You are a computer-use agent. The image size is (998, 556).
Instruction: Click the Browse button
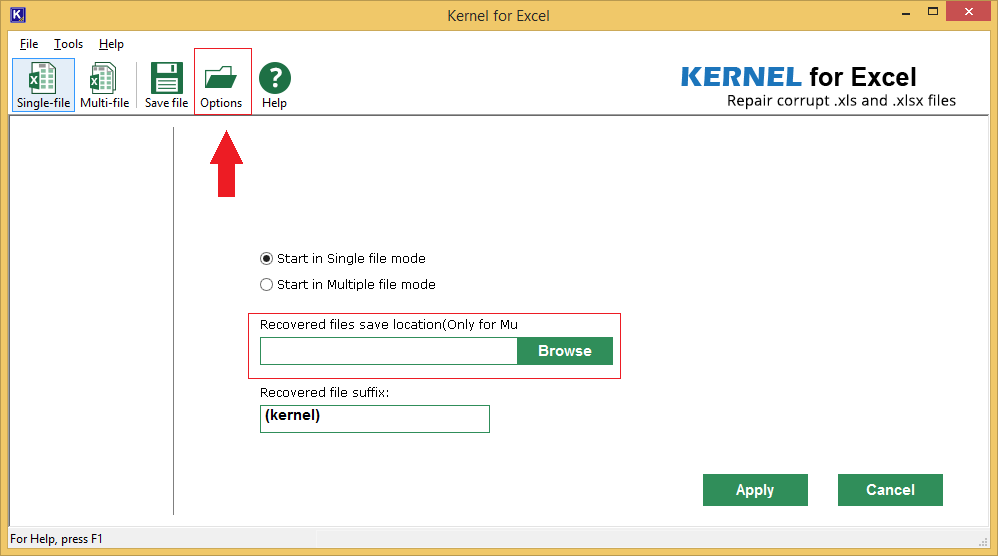565,351
